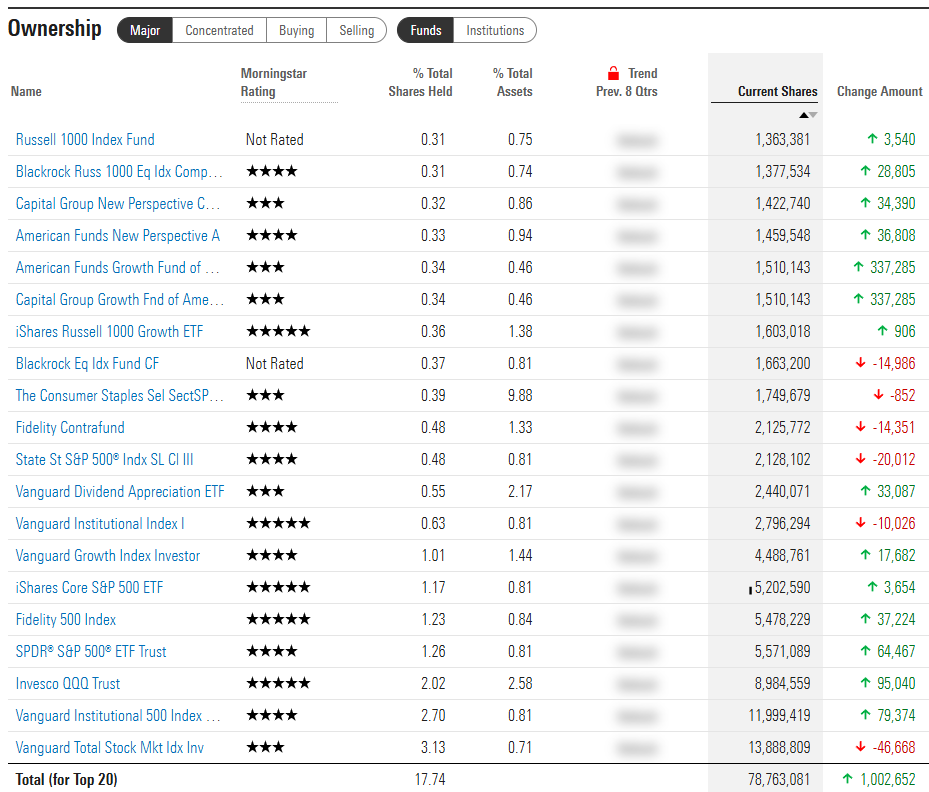The height and width of the screenshot is (792, 929).
Task: Click the current shares value 13,888,809
Action: pyautogui.click(x=779, y=748)
